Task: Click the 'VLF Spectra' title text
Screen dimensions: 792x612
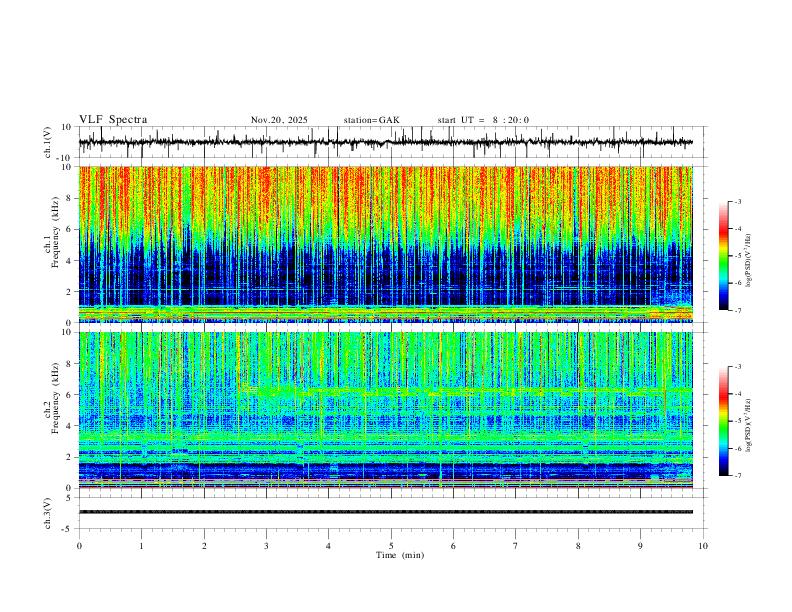Action: [113, 120]
